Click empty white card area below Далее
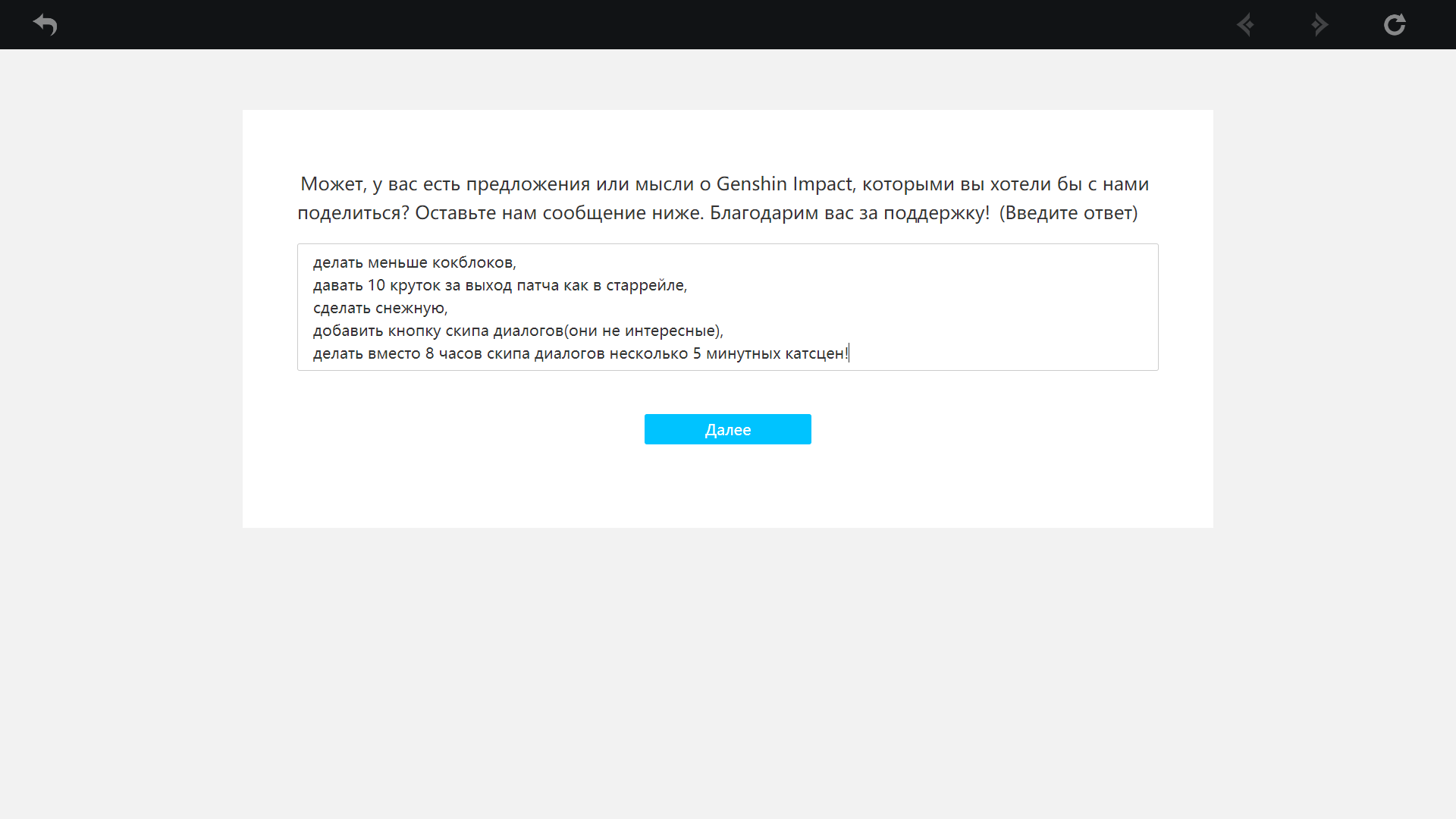 [728, 489]
